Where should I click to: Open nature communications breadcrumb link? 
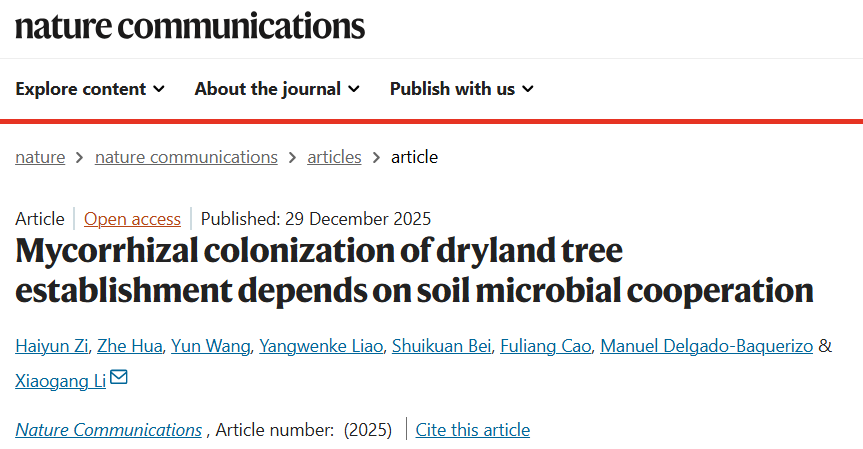click(x=186, y=157)
